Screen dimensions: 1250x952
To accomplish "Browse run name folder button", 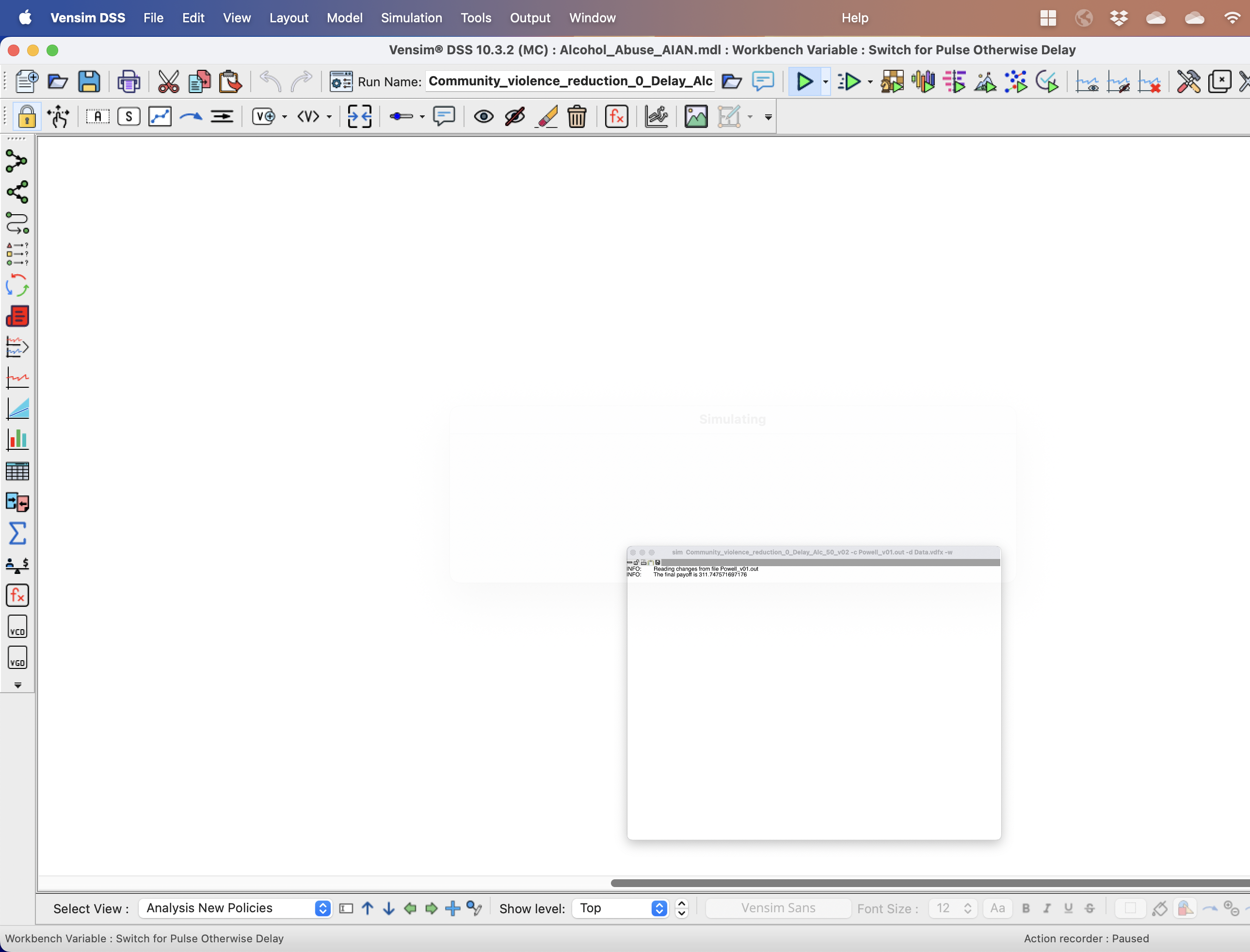I will [731, 81].
